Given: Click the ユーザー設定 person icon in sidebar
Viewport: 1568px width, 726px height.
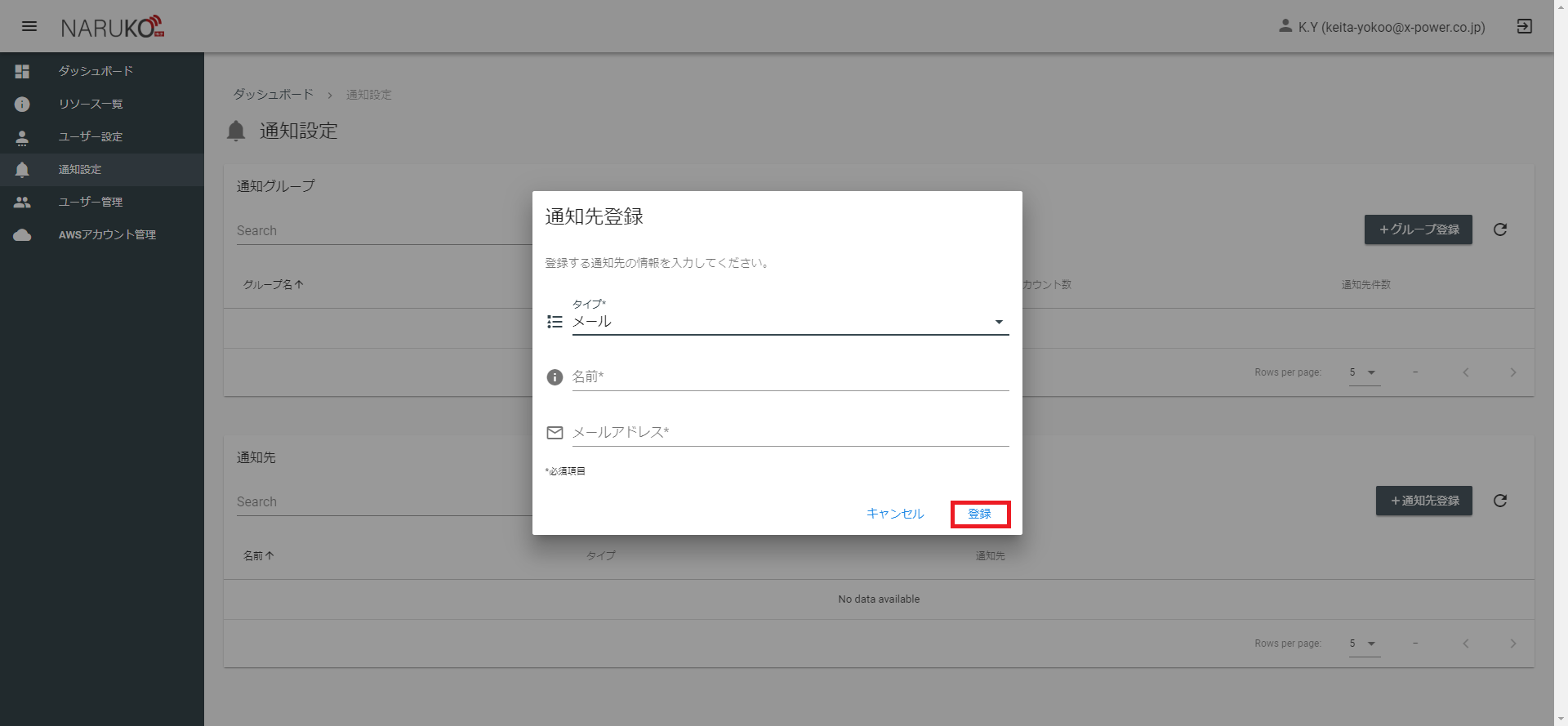Looking at the screenshot, I should point(22,137).
